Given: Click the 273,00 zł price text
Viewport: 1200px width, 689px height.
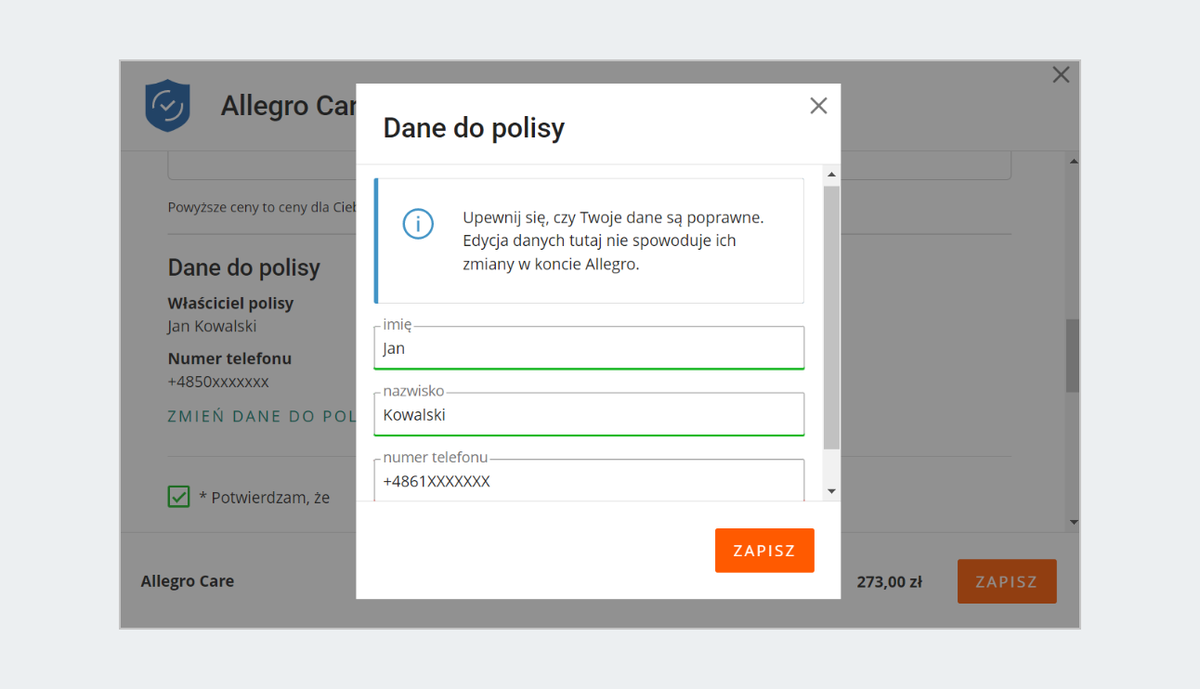Looking at the screenshot, I should point(888,581).
